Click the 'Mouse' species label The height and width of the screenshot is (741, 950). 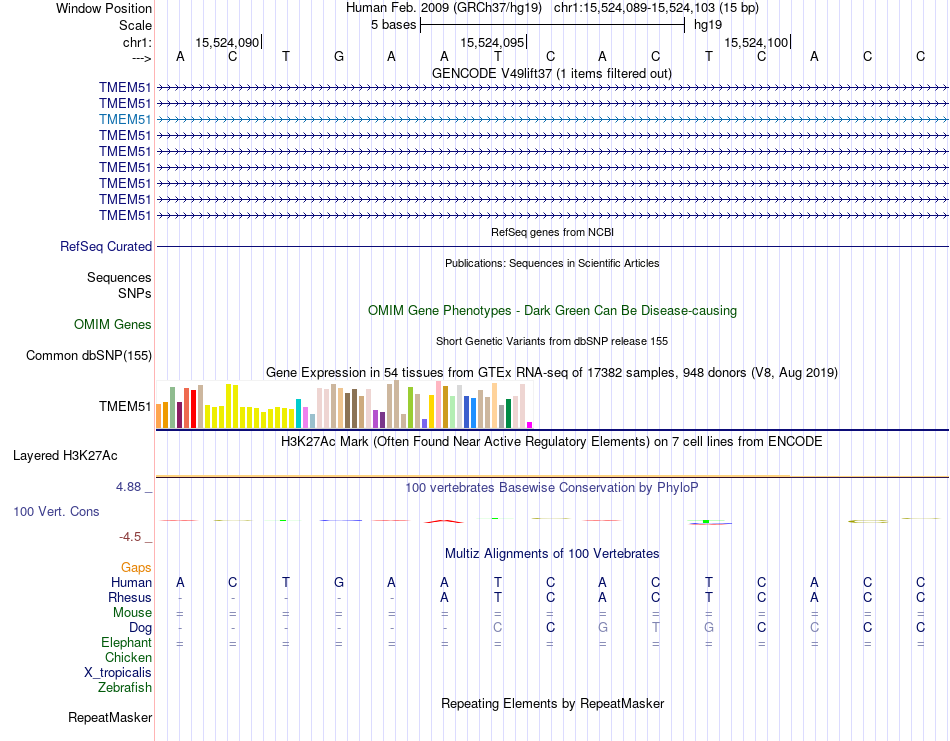(x=132, y=613)
